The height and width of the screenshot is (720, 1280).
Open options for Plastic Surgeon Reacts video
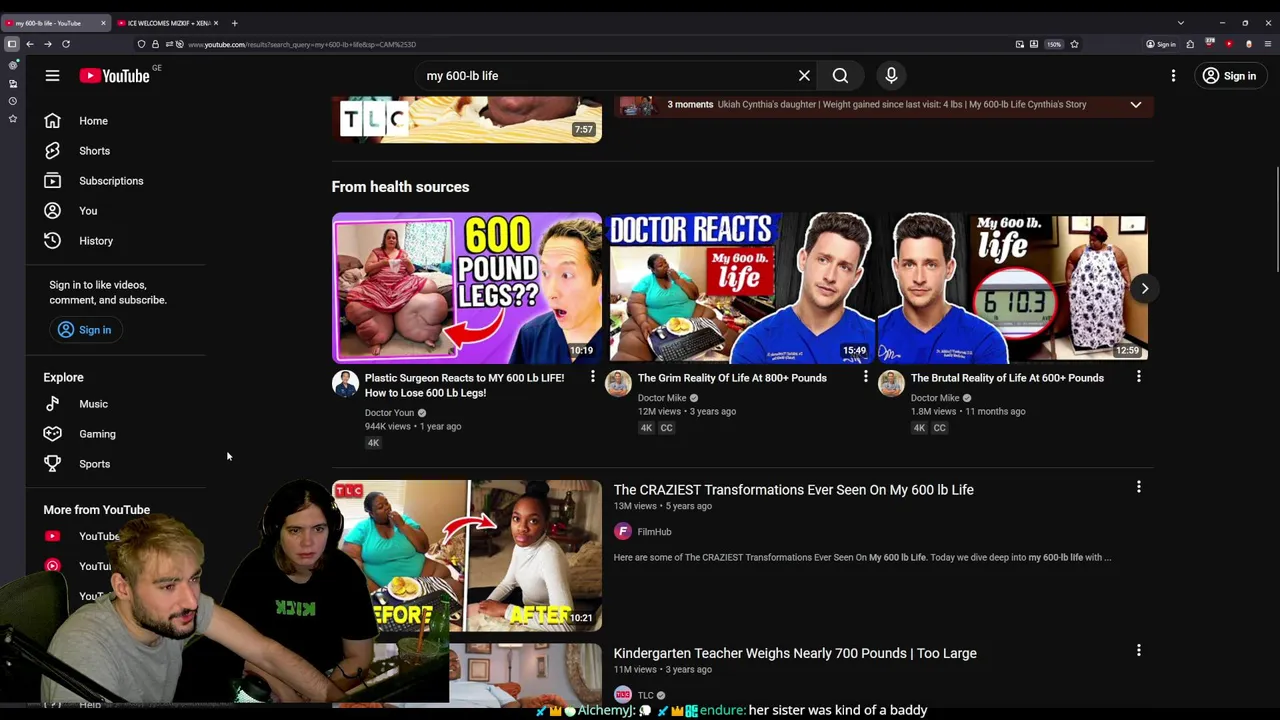pyautogui.click(x=592, y=377)
